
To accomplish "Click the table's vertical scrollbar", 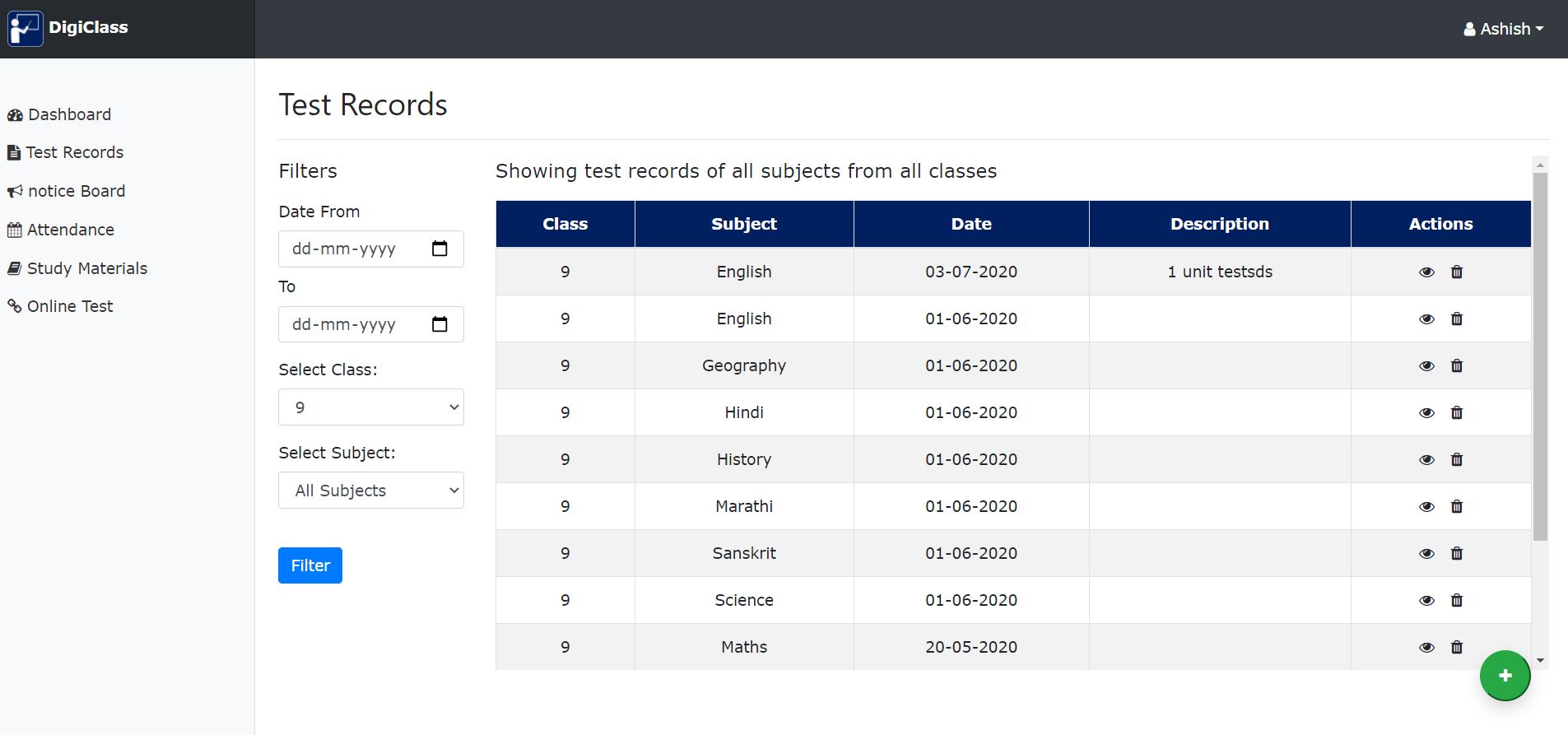I will click(1540, 356).
